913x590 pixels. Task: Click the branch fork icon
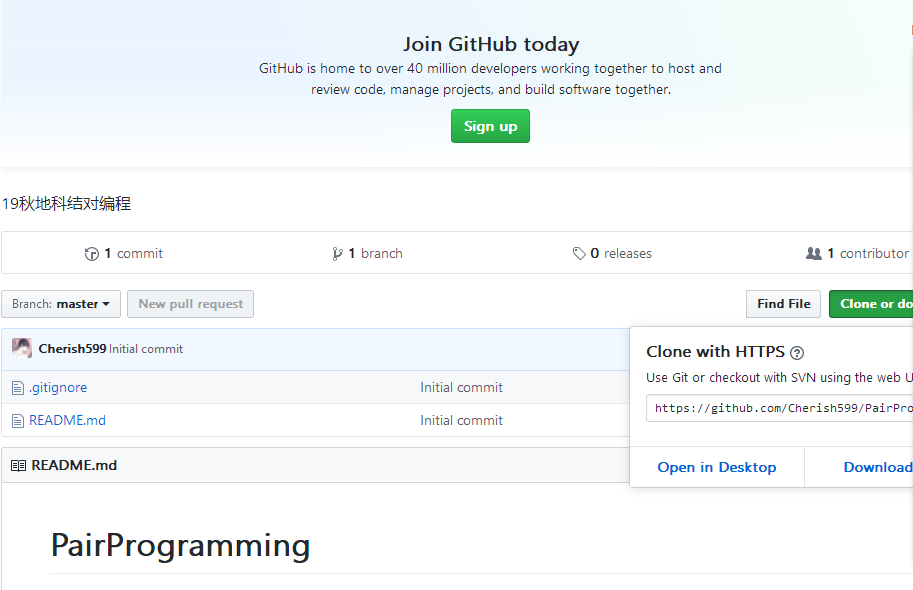point(337,254)
